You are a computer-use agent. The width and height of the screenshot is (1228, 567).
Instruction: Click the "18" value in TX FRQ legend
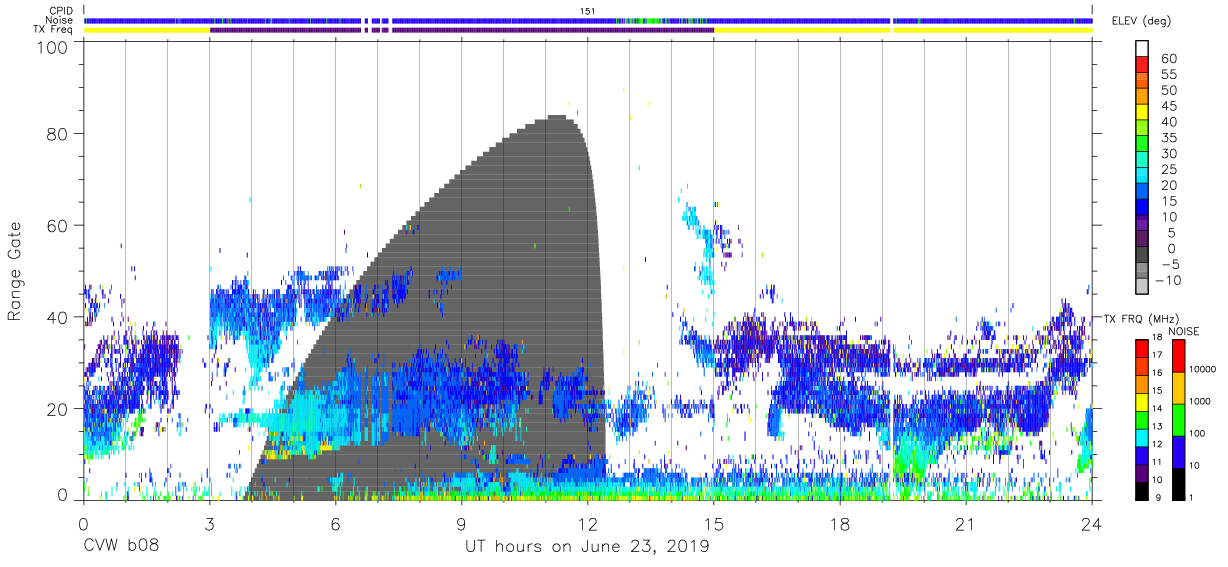(1156, 338)
